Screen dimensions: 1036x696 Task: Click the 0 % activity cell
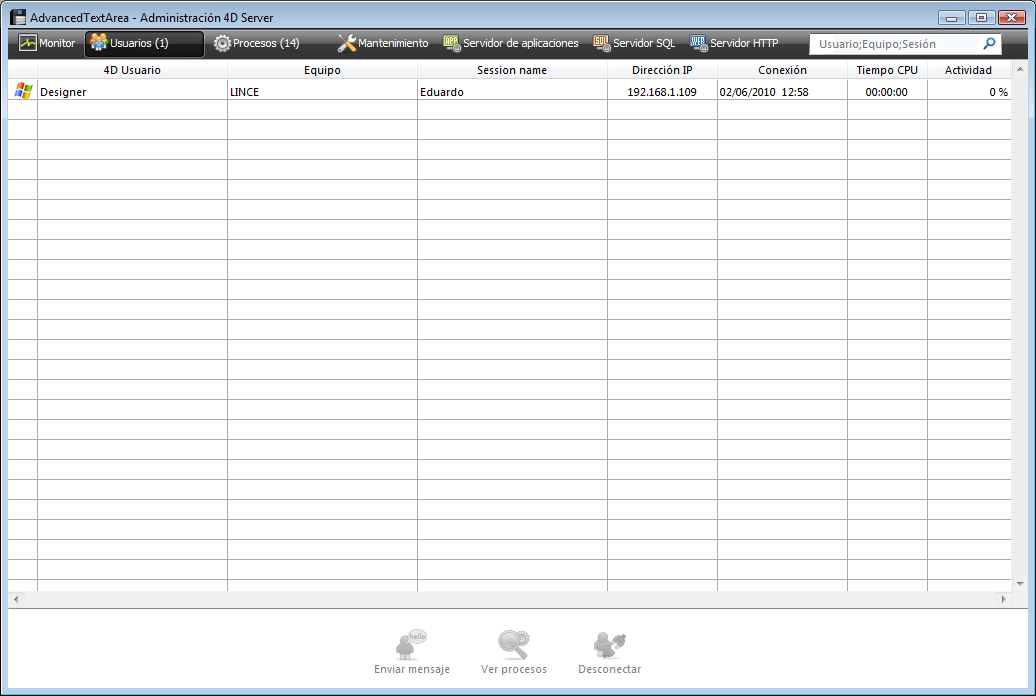(969, 91)
